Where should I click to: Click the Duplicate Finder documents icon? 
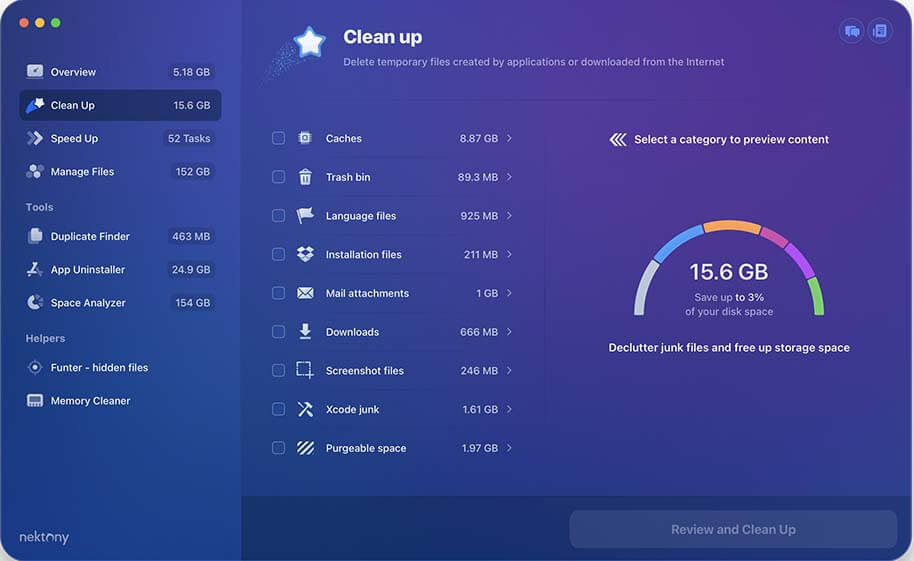click(x=35, y=236)
